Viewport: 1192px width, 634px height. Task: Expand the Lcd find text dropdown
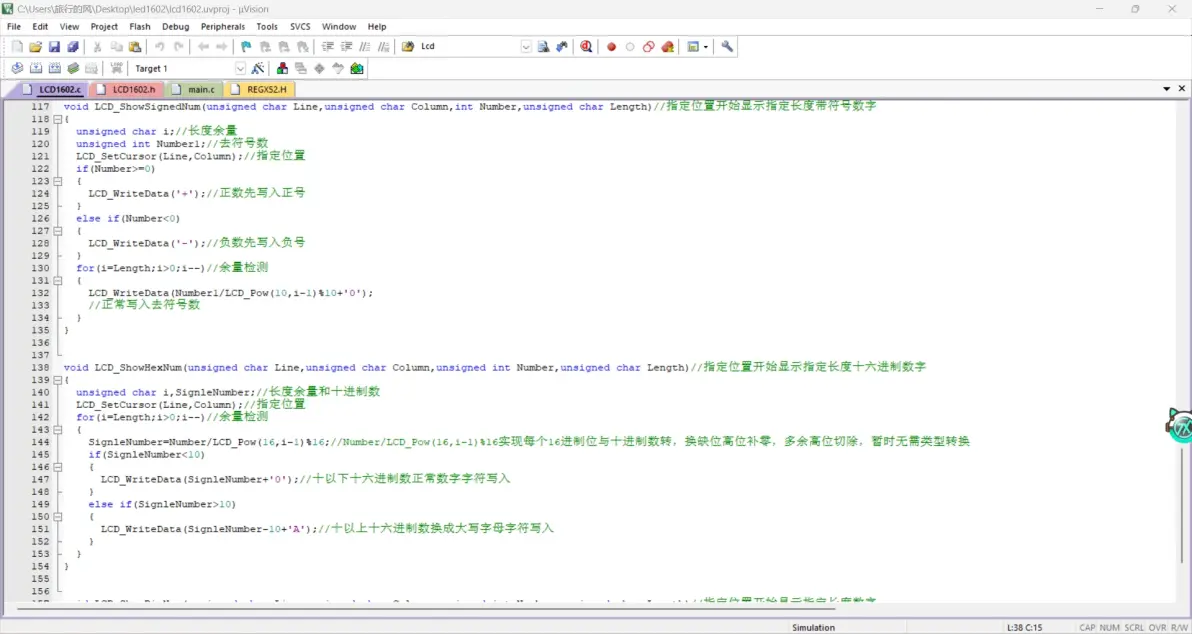526,47
